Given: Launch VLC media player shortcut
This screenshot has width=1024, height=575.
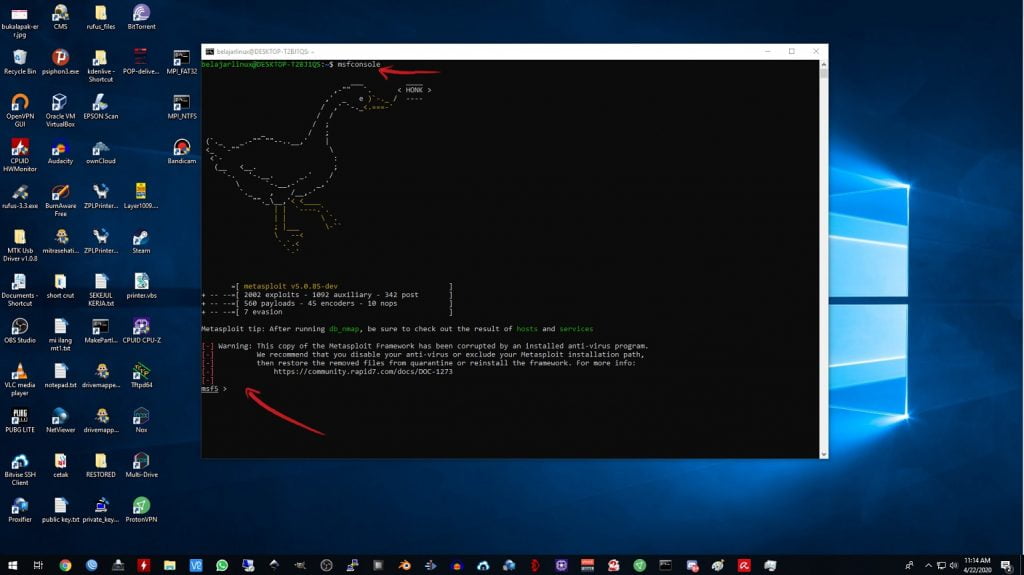Looking at the screenshot, I should coord(20,380).
